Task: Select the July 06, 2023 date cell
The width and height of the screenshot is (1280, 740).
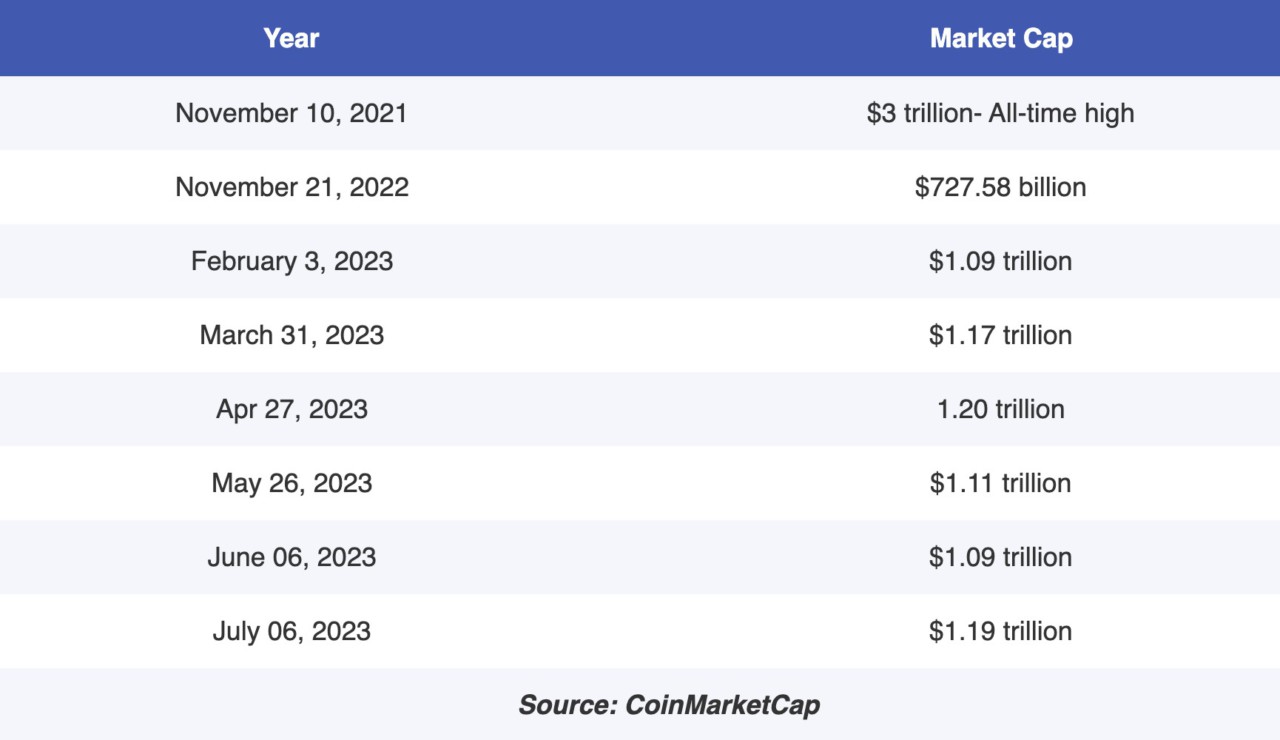Action: pyautogui.click(x=291, y=631)
